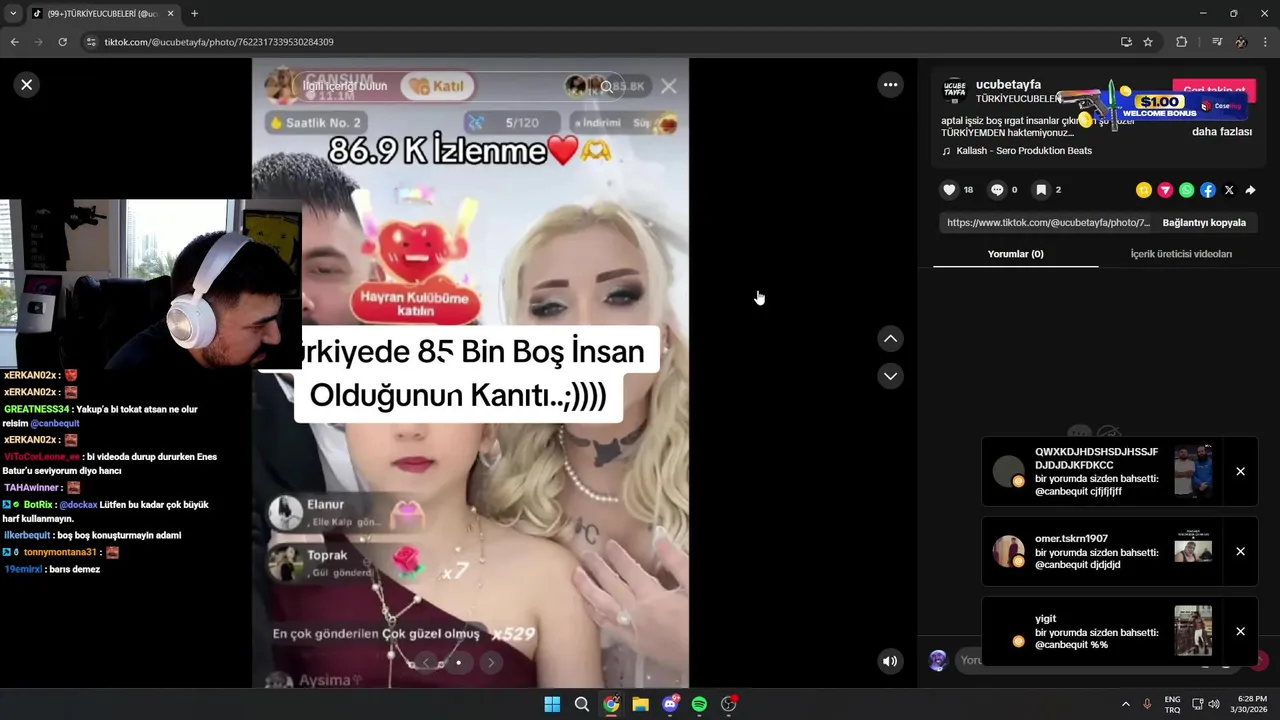Switch ENG TRQ input language
This screenshot has height=720, width=1280.
[1172, 704]
